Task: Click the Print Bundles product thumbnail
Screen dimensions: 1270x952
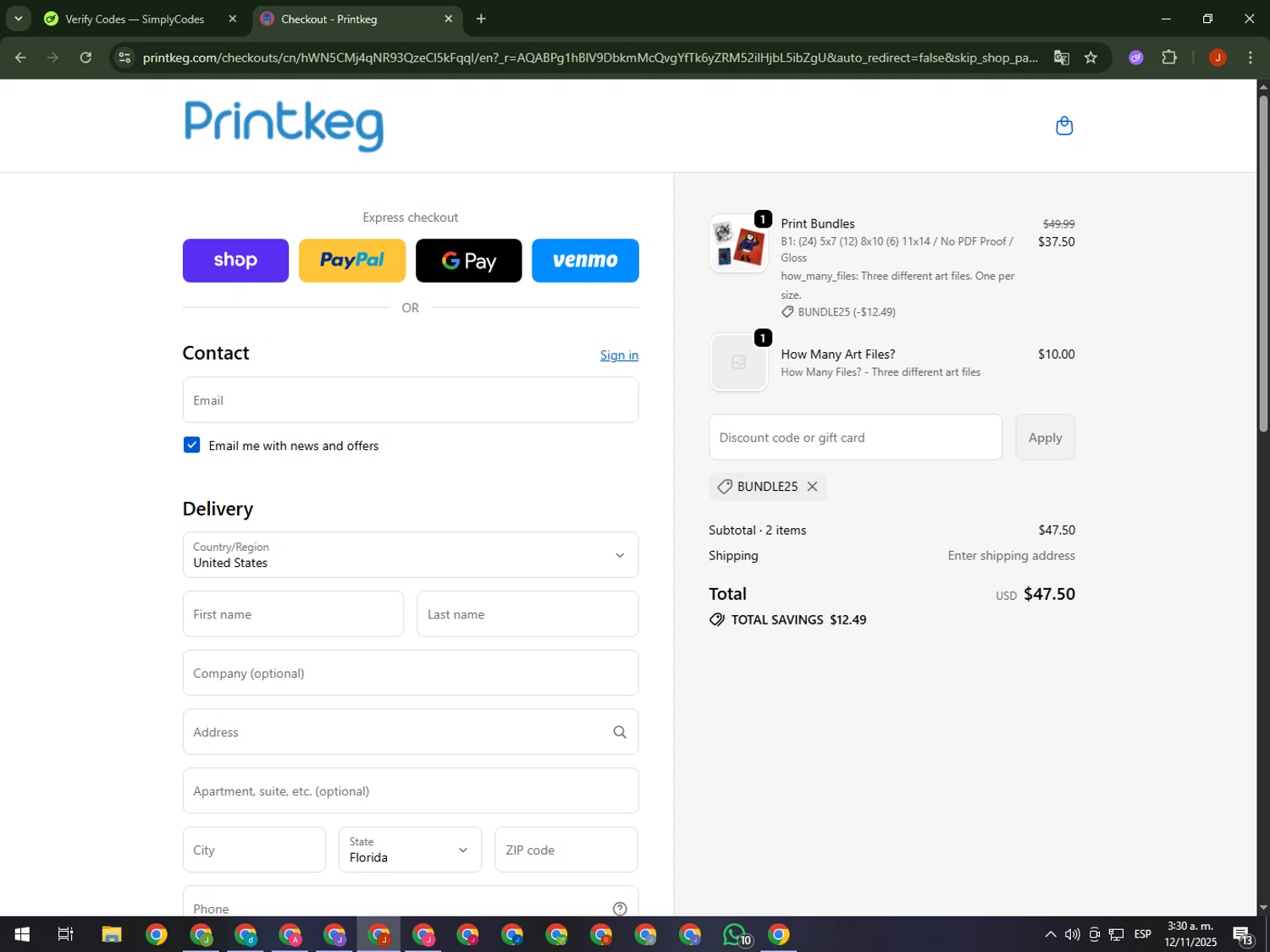Action: point(739,244)
